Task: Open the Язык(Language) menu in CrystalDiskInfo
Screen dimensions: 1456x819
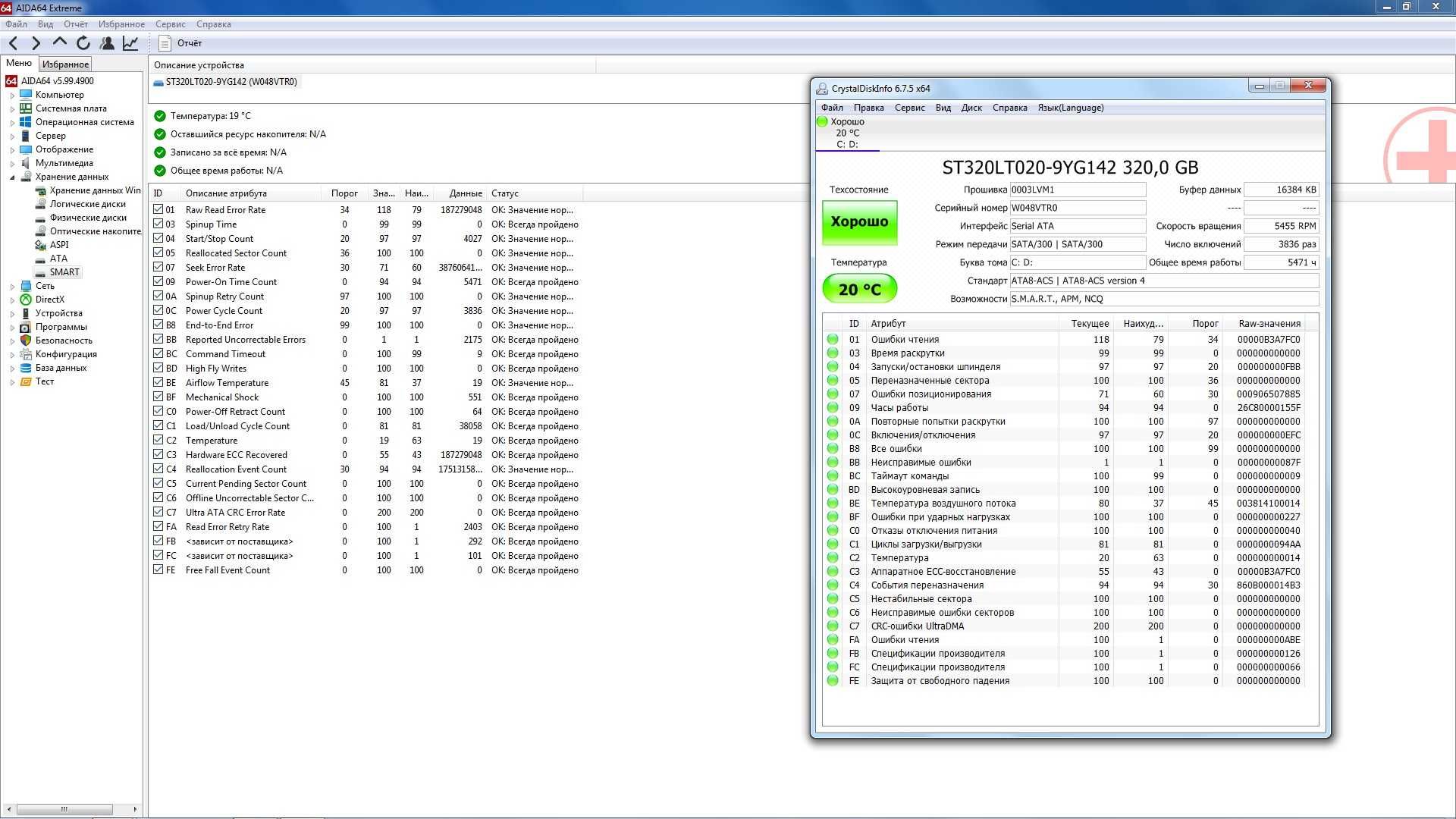Action: tap(1071, 108)
